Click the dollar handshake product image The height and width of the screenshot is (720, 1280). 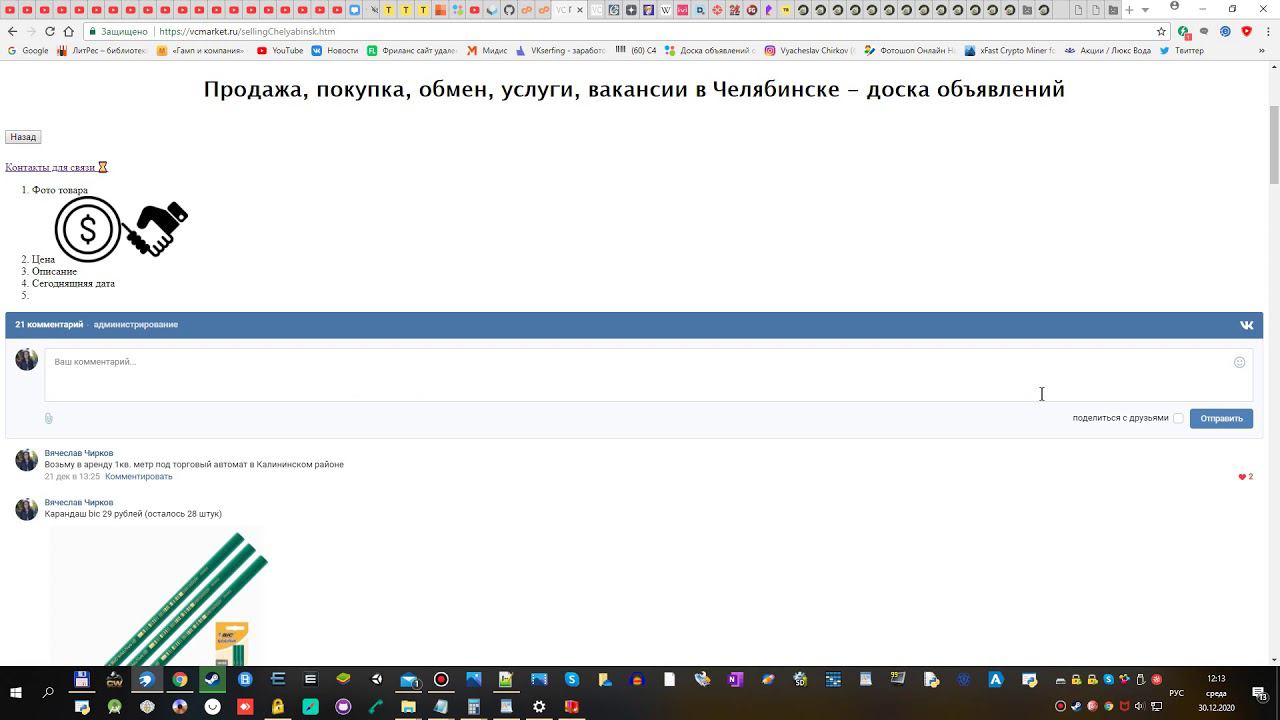click(121, 229)
